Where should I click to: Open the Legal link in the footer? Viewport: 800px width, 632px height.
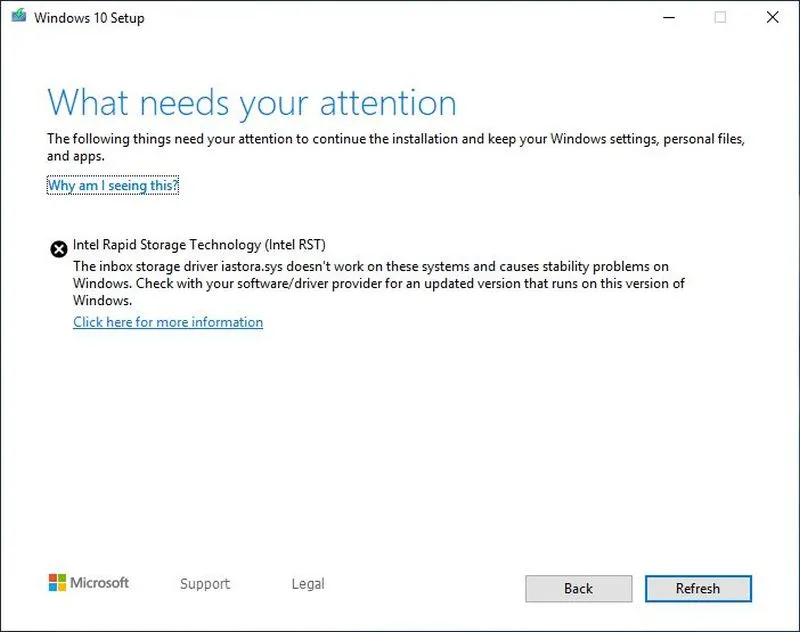[307, 584]
